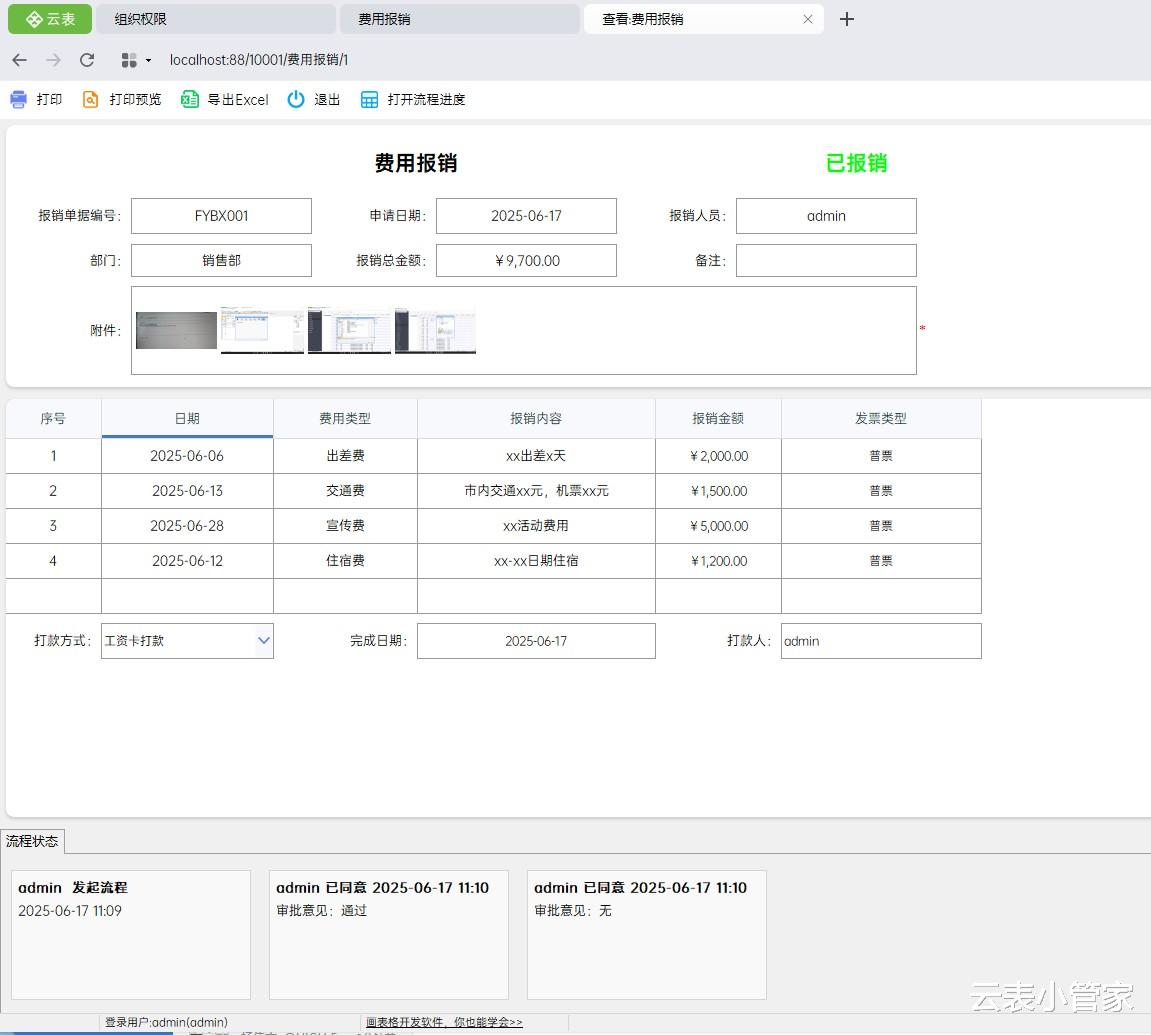Viewport: 1151px width, 1035px height.
Task: Click the printer icon for 打印
Action: pyautogui.click(x=18, y=100)
